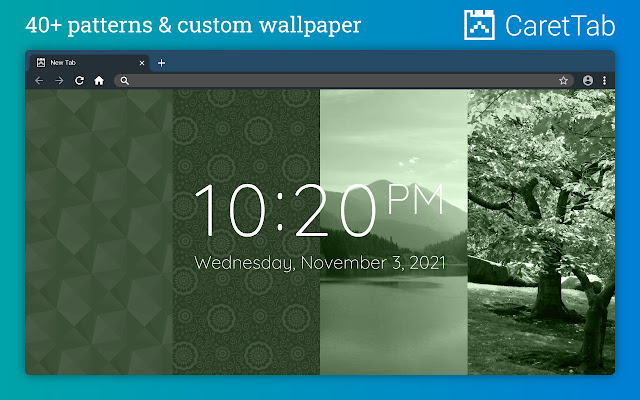
Task: Open a new tab with plus button
Action: tap(161, 63)
